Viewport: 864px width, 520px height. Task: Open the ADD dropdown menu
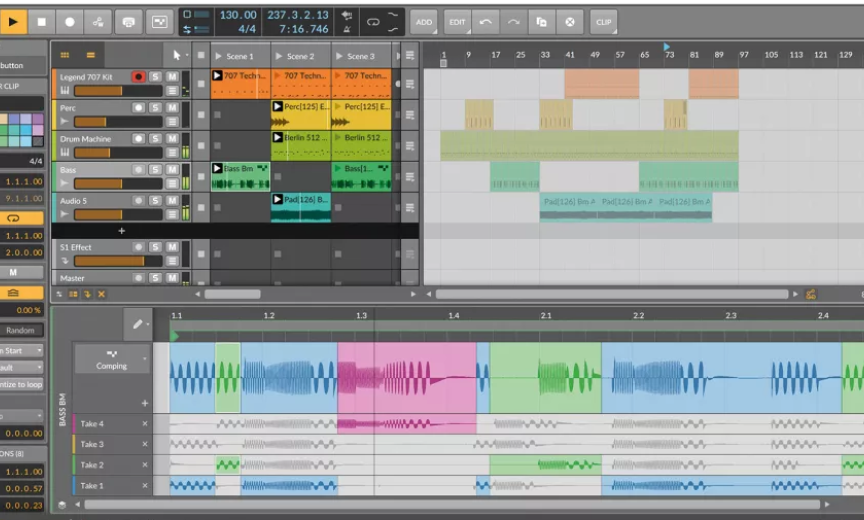tap(424, 21)
